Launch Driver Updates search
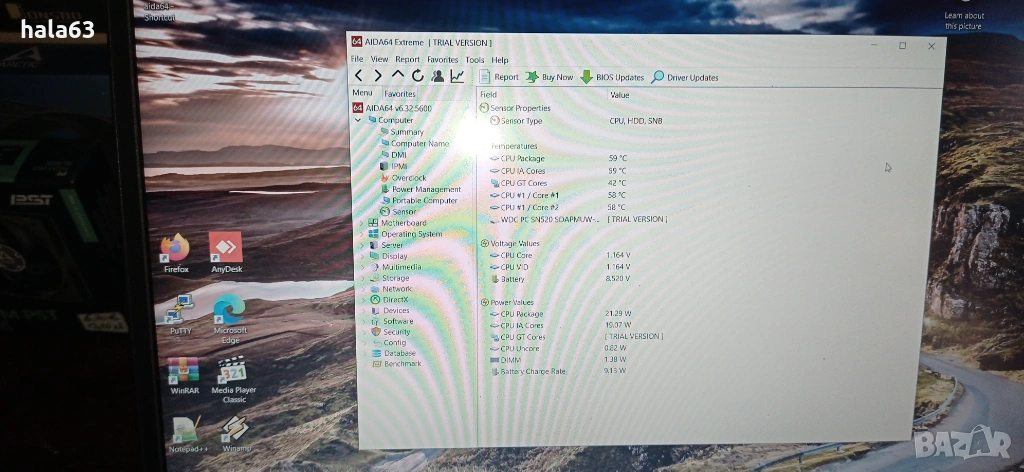This screenshot has width=1024, height=472. click(x=685, y=77)
